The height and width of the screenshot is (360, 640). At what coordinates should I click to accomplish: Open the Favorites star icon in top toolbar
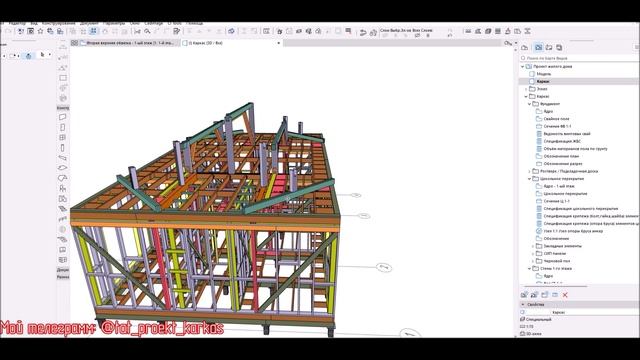[40, 31]
